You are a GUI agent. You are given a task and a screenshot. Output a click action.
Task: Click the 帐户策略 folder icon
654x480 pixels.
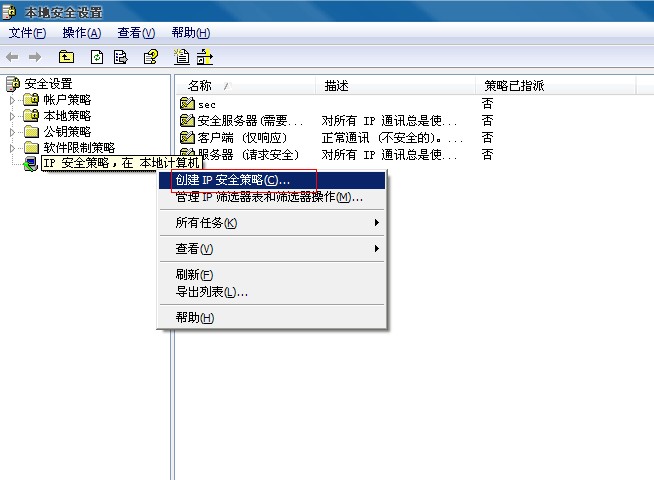pos(31,99)
